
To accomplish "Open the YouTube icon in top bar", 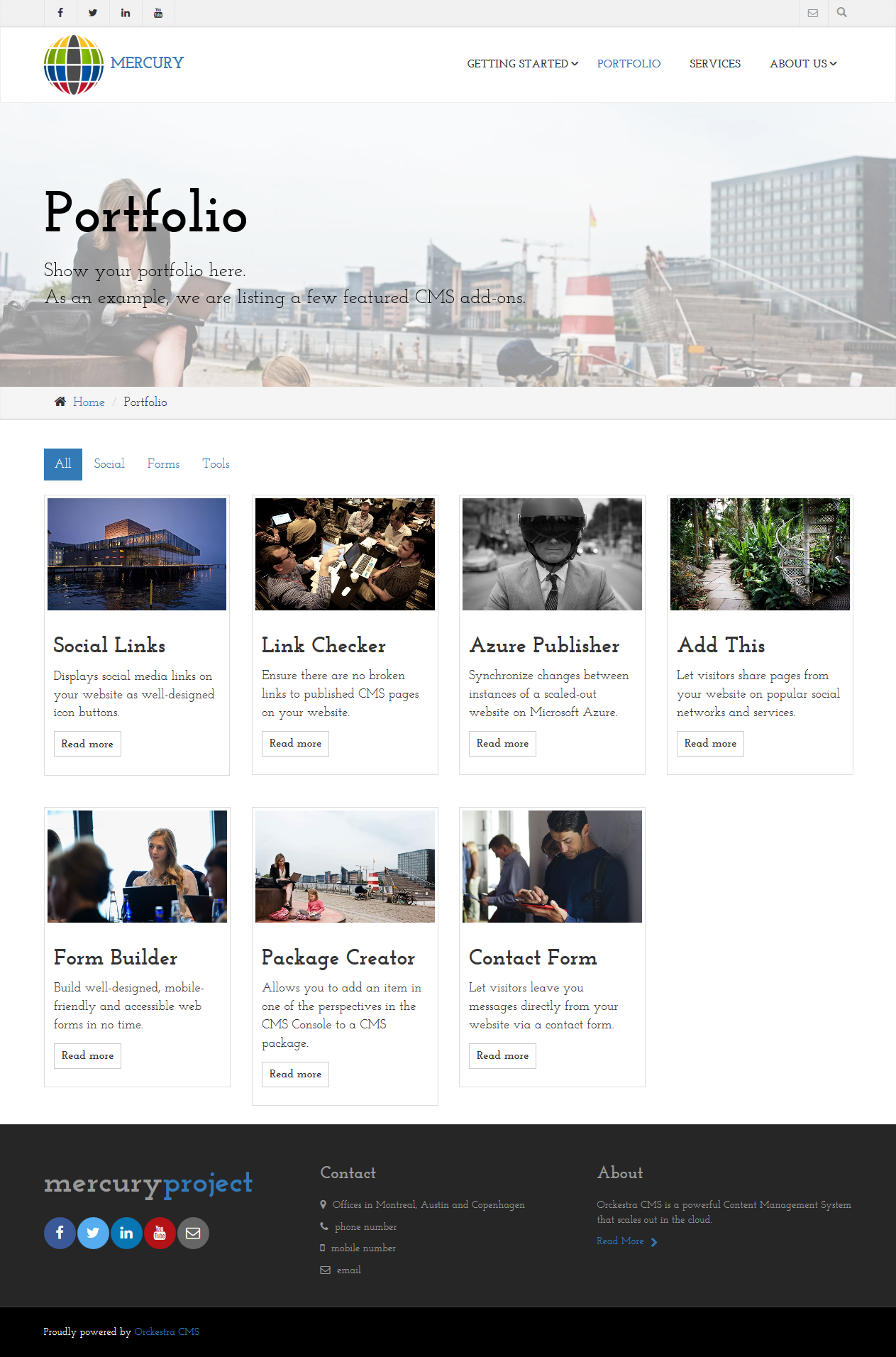I will pos(158,13).
